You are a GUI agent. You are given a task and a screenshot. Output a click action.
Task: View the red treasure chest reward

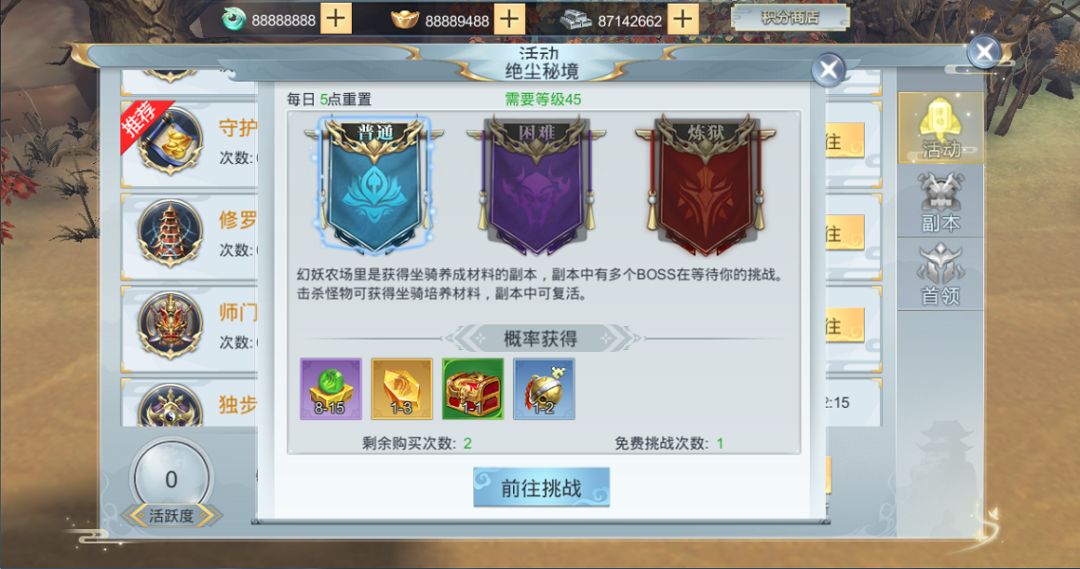coord(473,389)
